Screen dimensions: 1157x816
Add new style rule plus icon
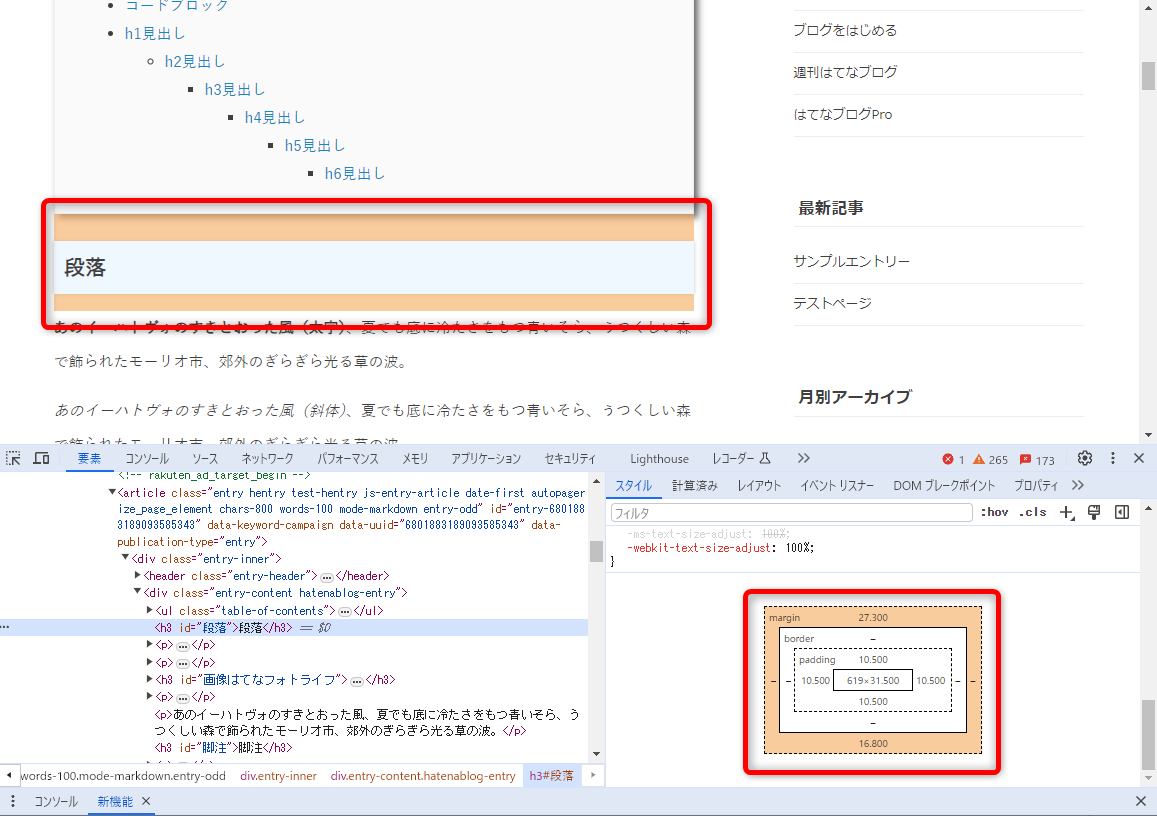click(x=1067, y=513)
